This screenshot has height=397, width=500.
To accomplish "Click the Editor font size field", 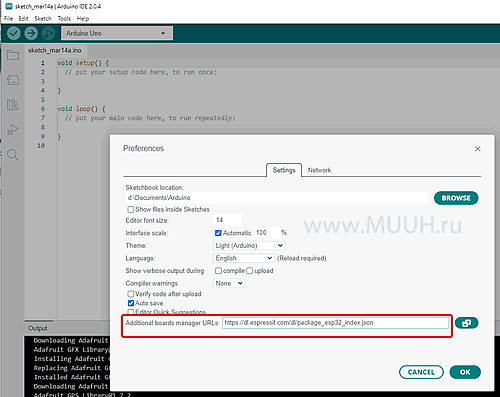I will tap(227, 220).
